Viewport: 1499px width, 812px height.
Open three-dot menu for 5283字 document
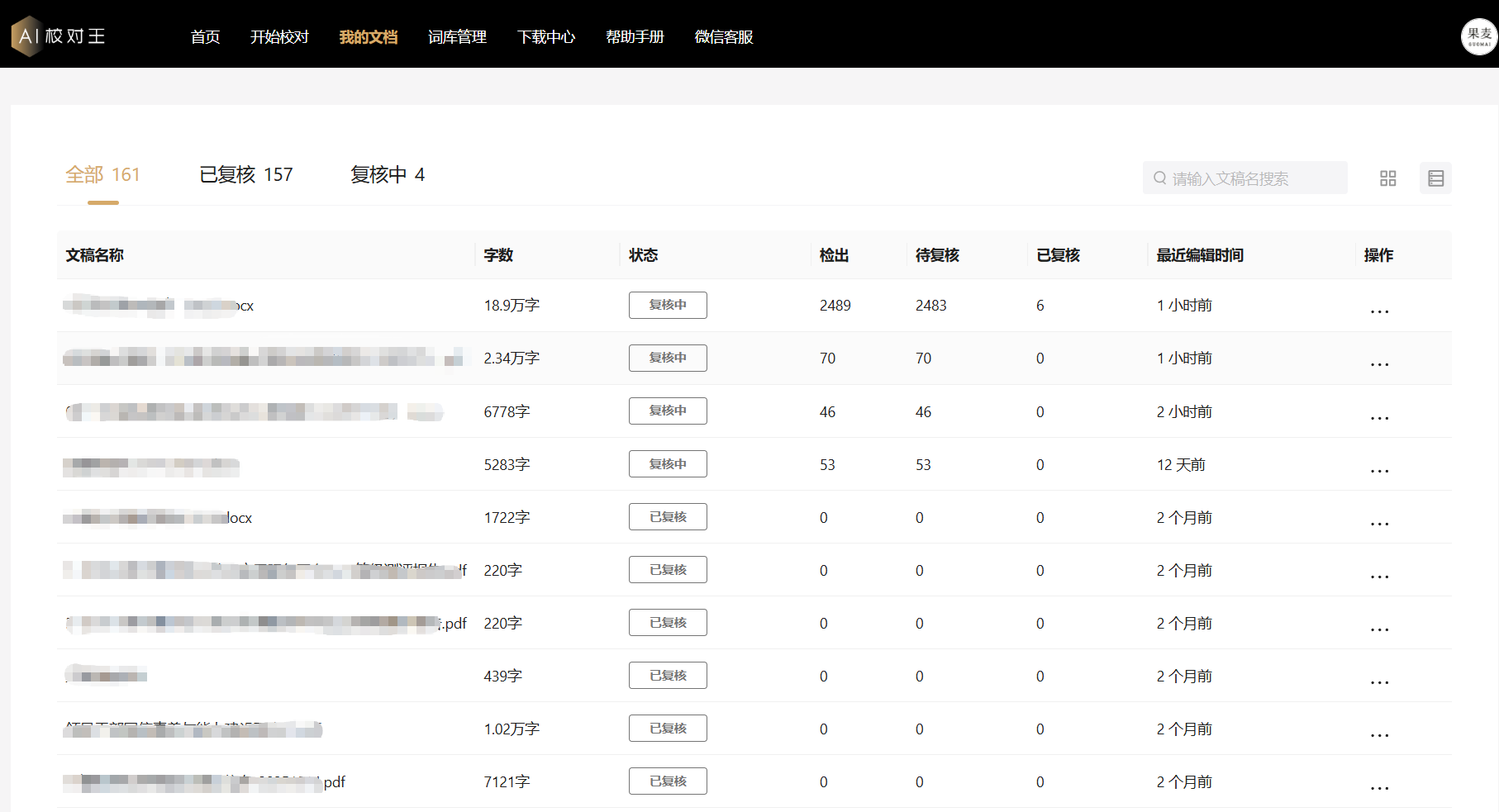click(x=1379, y=470)
